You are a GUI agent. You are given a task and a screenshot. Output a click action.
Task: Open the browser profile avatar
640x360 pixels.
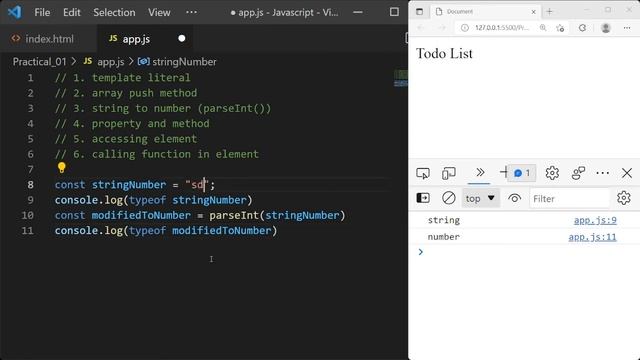(x=606, y=28)
